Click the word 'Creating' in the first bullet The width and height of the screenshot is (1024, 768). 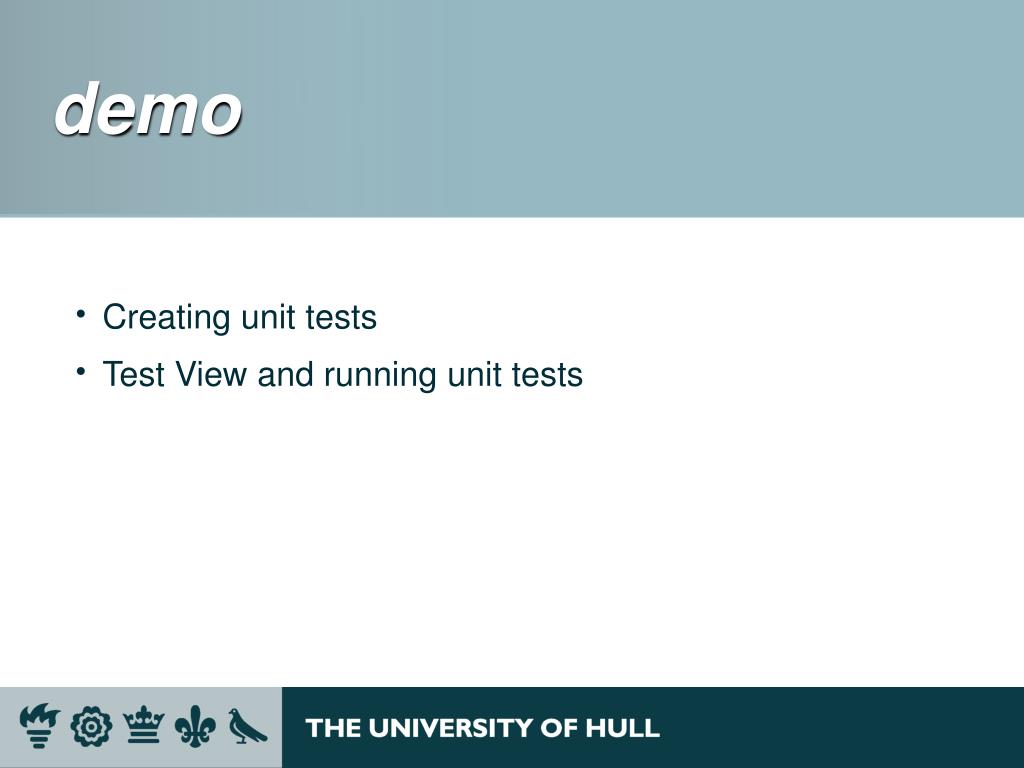(x=167, y=318)
